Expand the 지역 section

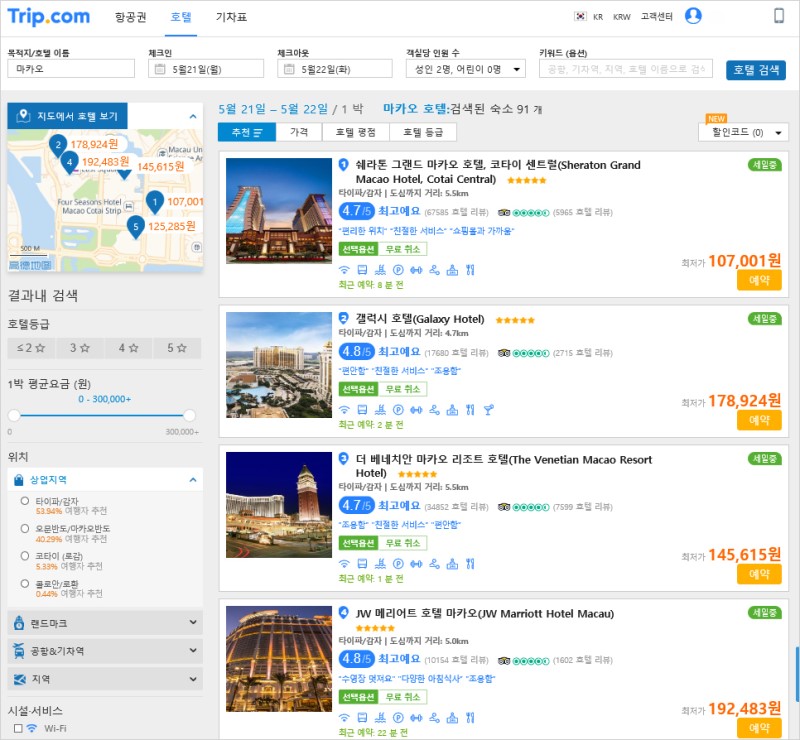105,679
